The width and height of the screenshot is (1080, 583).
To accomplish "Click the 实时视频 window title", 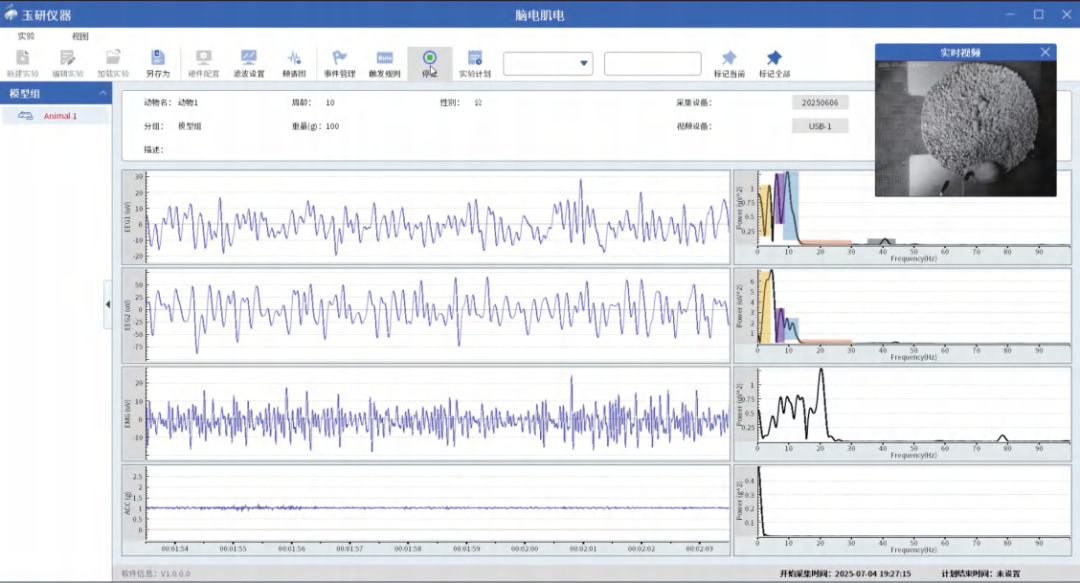I will pos(960,52).
